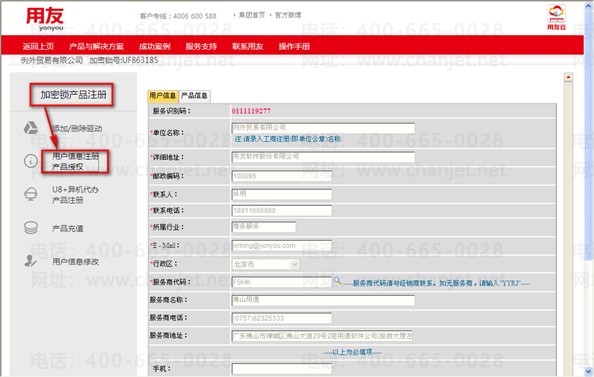Select 产品充值 in the sidebar
The image size is (594, 377).
(x=68, y=228)
